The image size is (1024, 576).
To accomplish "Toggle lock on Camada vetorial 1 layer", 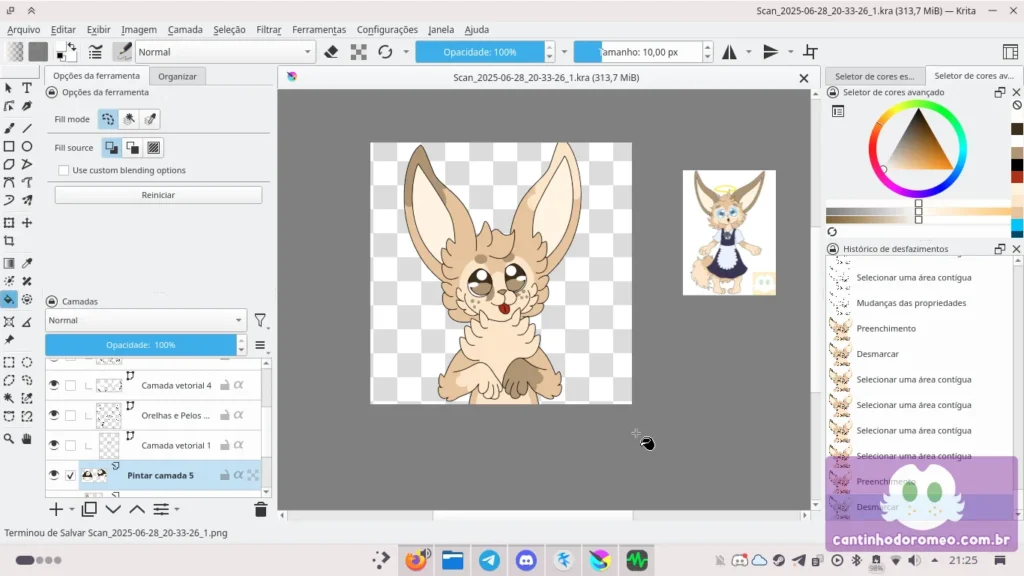I will tap(225, 445).
